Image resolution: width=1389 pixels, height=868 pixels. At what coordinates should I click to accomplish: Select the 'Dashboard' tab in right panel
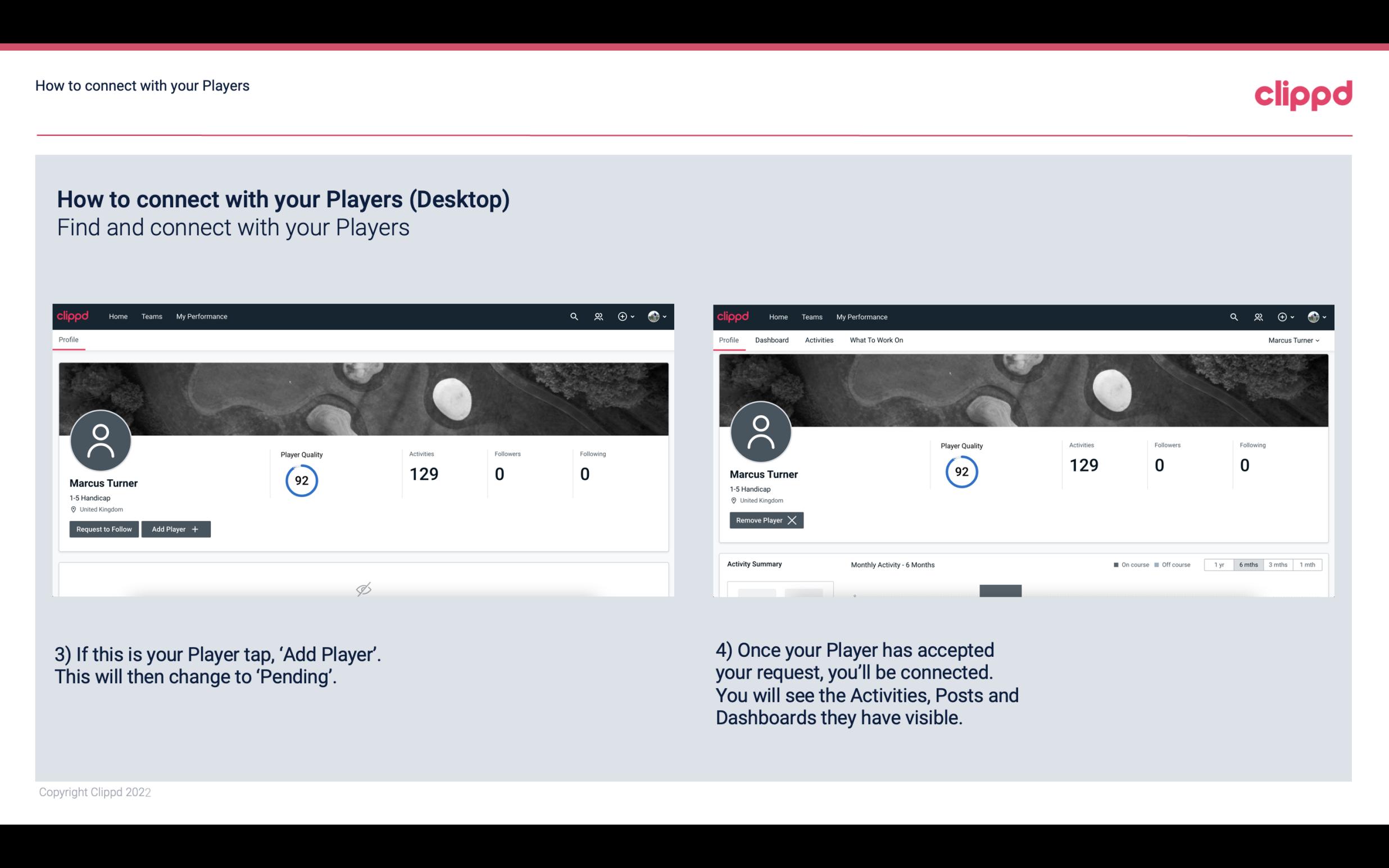772,340
